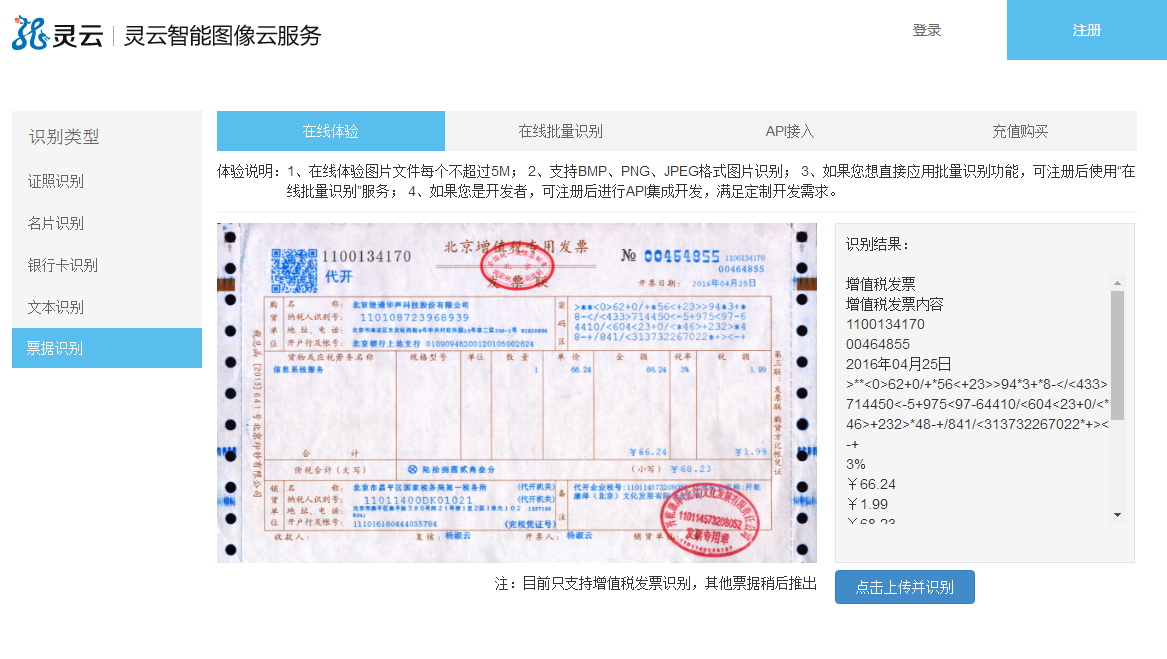Switch to the 在线体验 tab
This screenshot has width=1167, height=659.
(x=330, y=131)
